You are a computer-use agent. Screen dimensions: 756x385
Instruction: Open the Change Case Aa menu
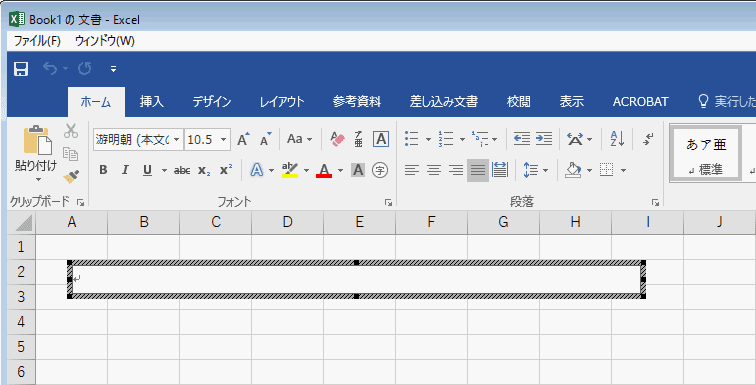pyautogui.click(x=299, y=139)
